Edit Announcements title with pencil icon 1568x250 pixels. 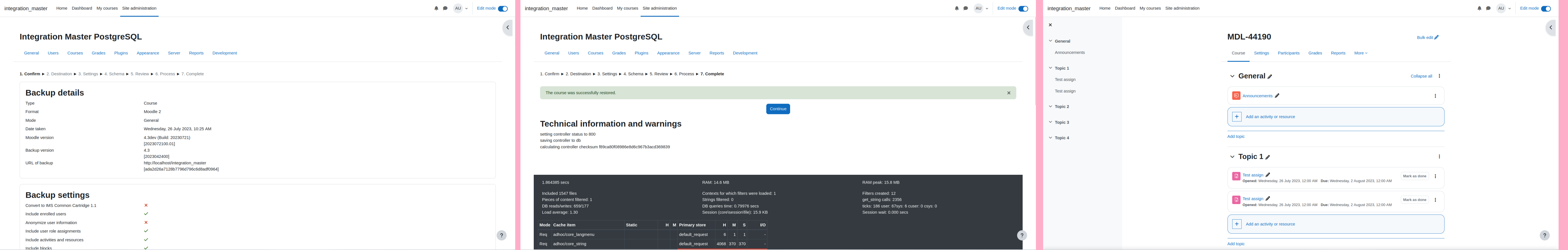(1277, 95)
